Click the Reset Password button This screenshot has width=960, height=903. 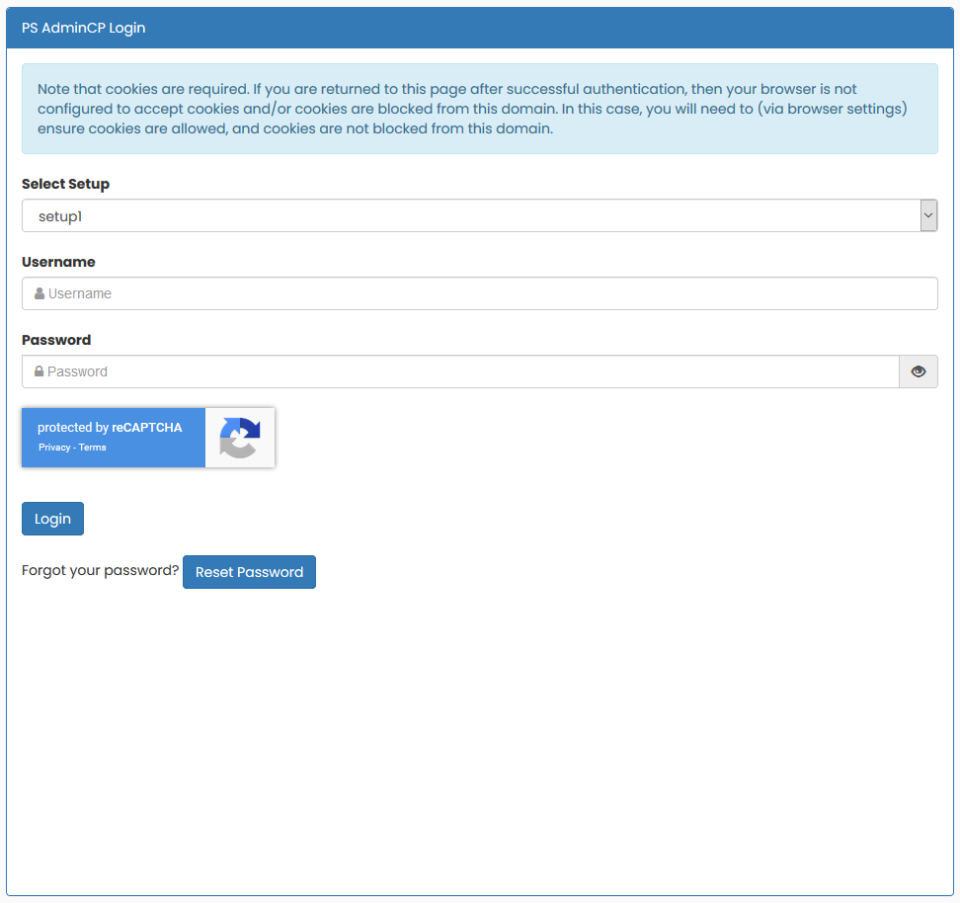click(249, 571)
